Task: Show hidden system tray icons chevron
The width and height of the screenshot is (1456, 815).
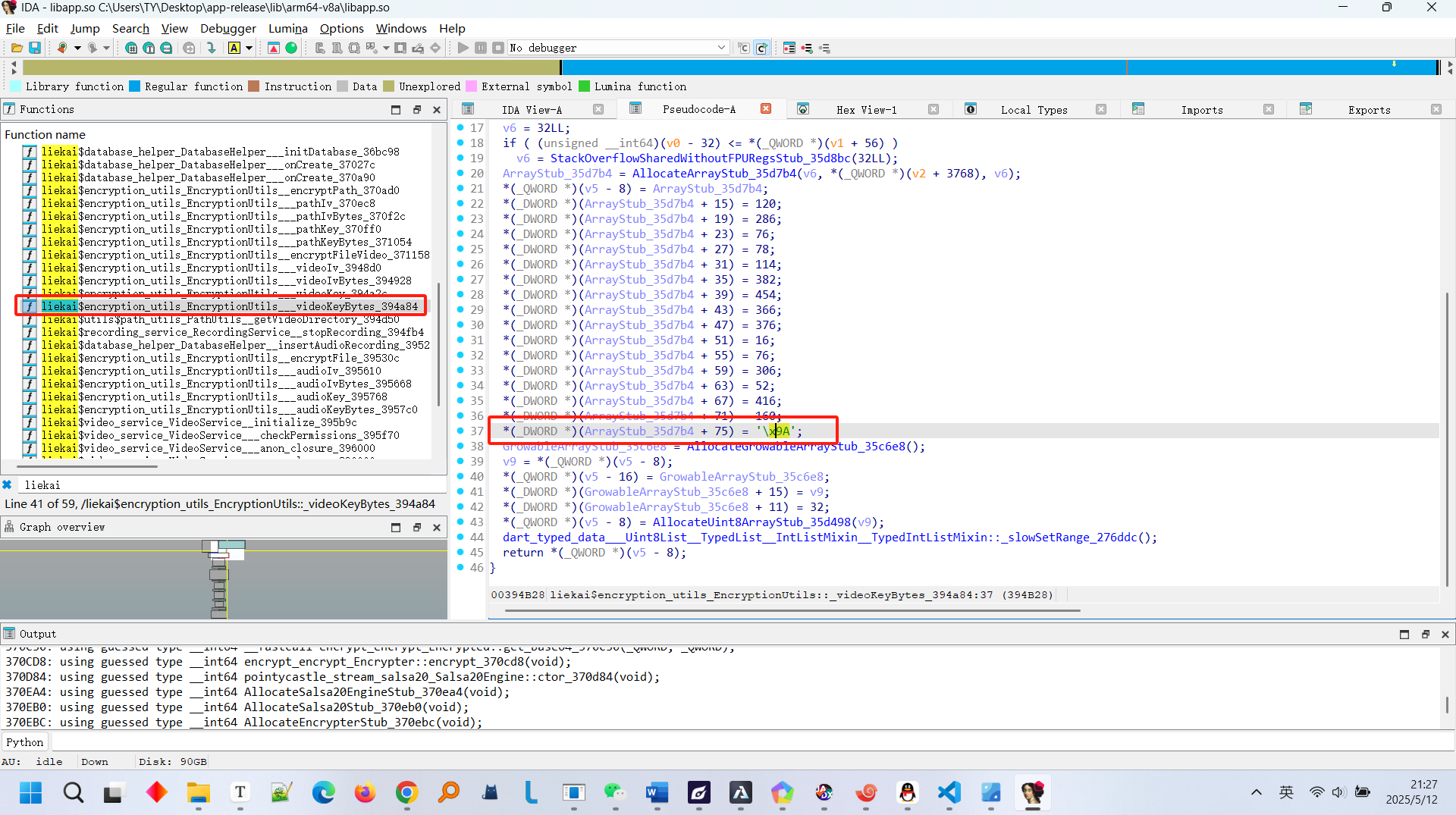Action: pos(1257,792)
